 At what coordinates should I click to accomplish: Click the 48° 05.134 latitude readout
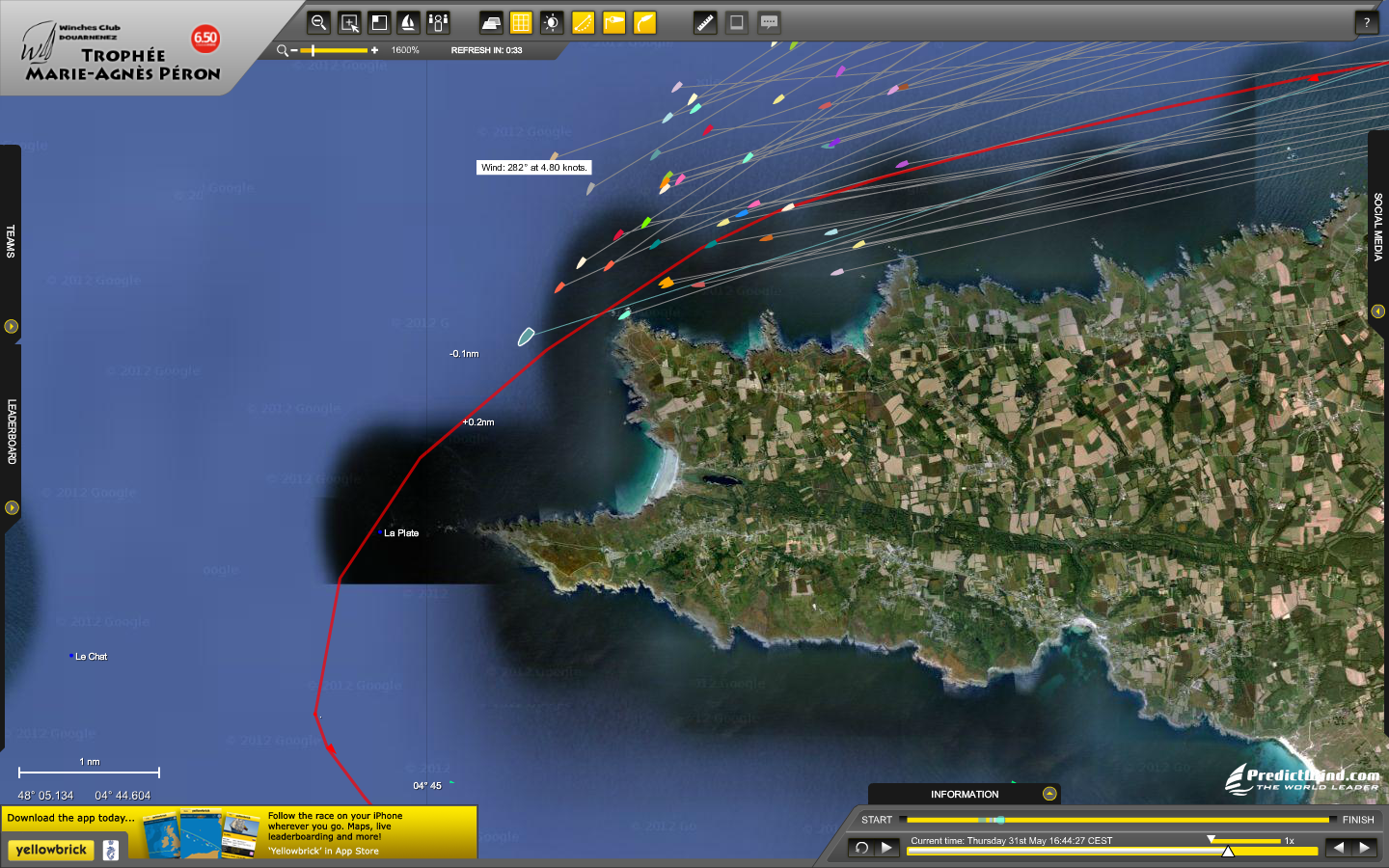pyautogui.click(x=45, y=796)
